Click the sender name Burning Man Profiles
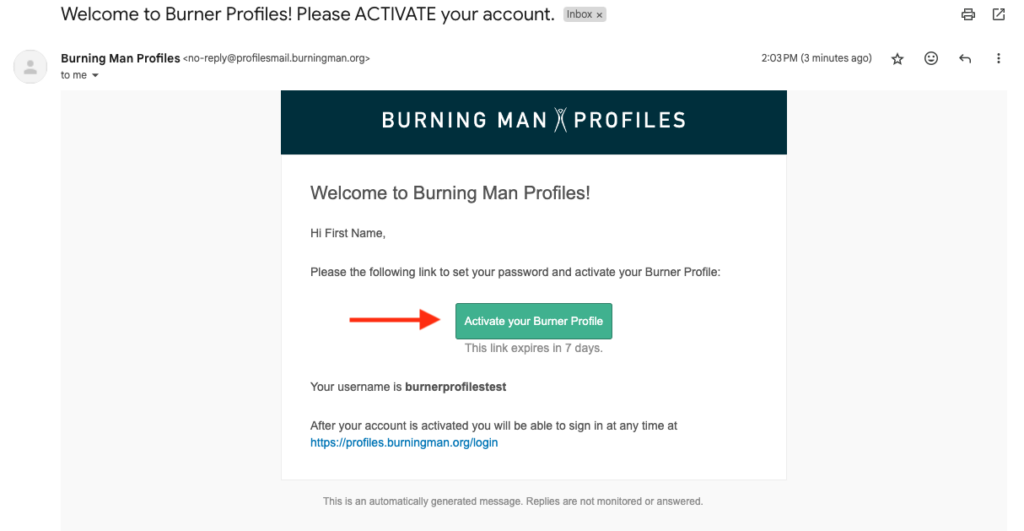This screenshot has width=1024, height=531. pos(120,58)
